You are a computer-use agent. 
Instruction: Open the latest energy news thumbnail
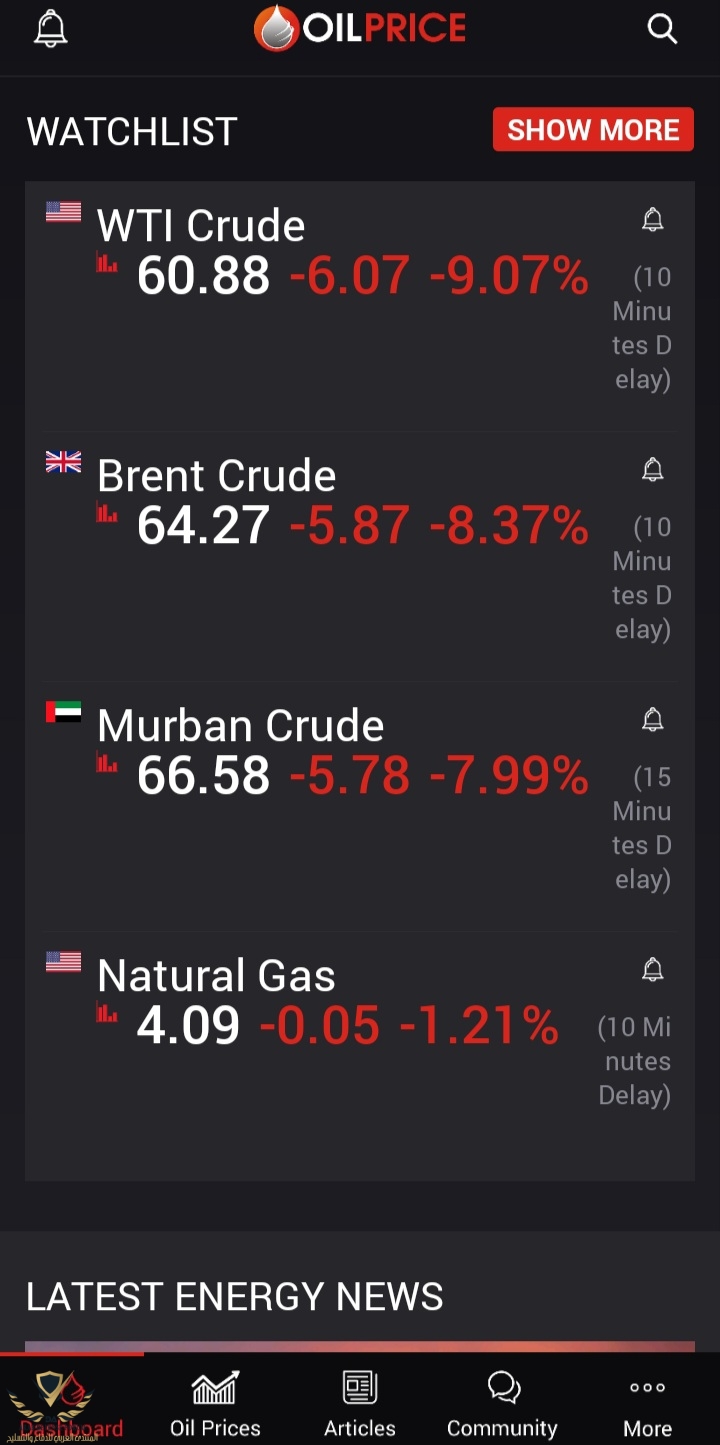click(x=360, y=1346)
